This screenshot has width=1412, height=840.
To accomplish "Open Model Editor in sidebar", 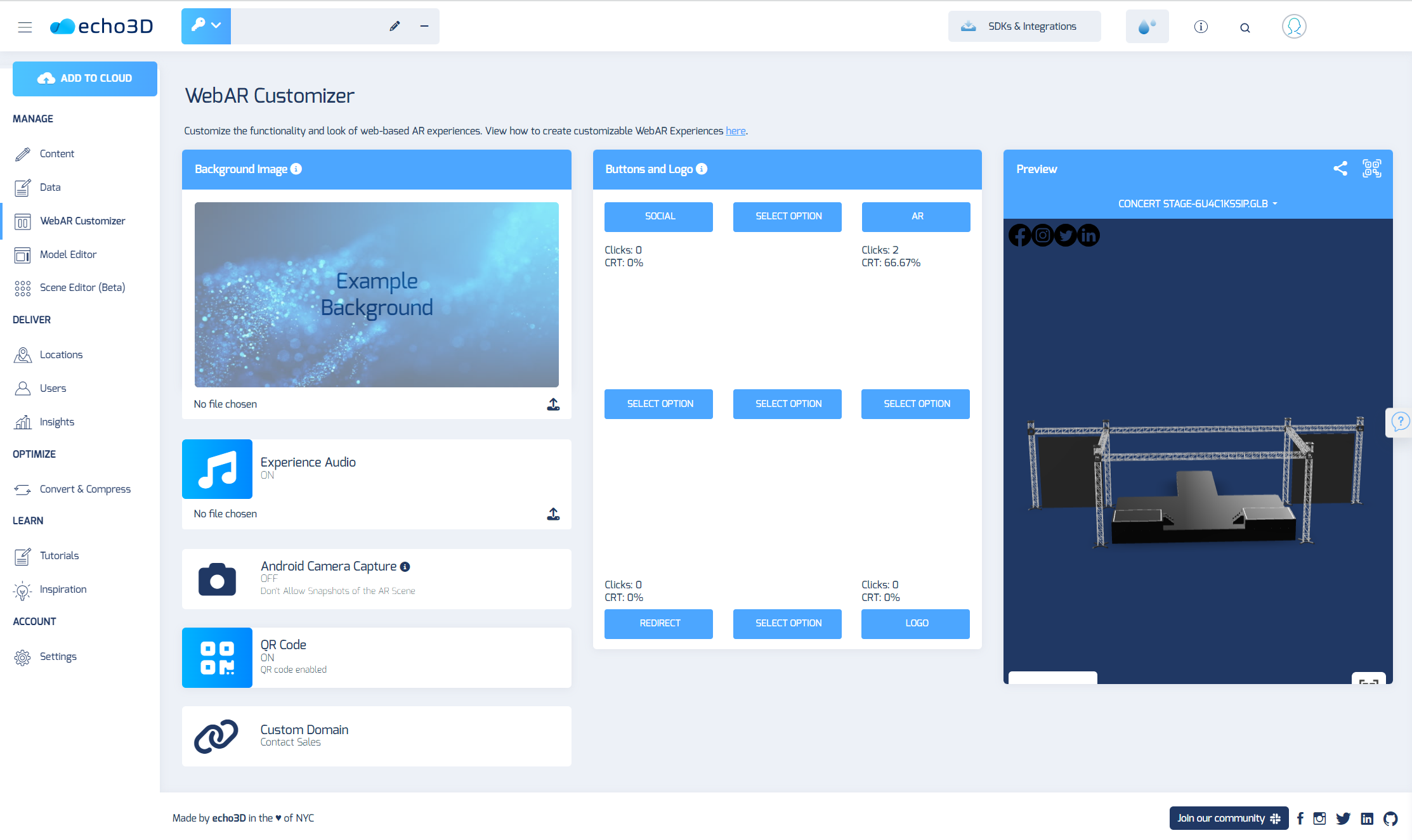I will click(68, 254).
